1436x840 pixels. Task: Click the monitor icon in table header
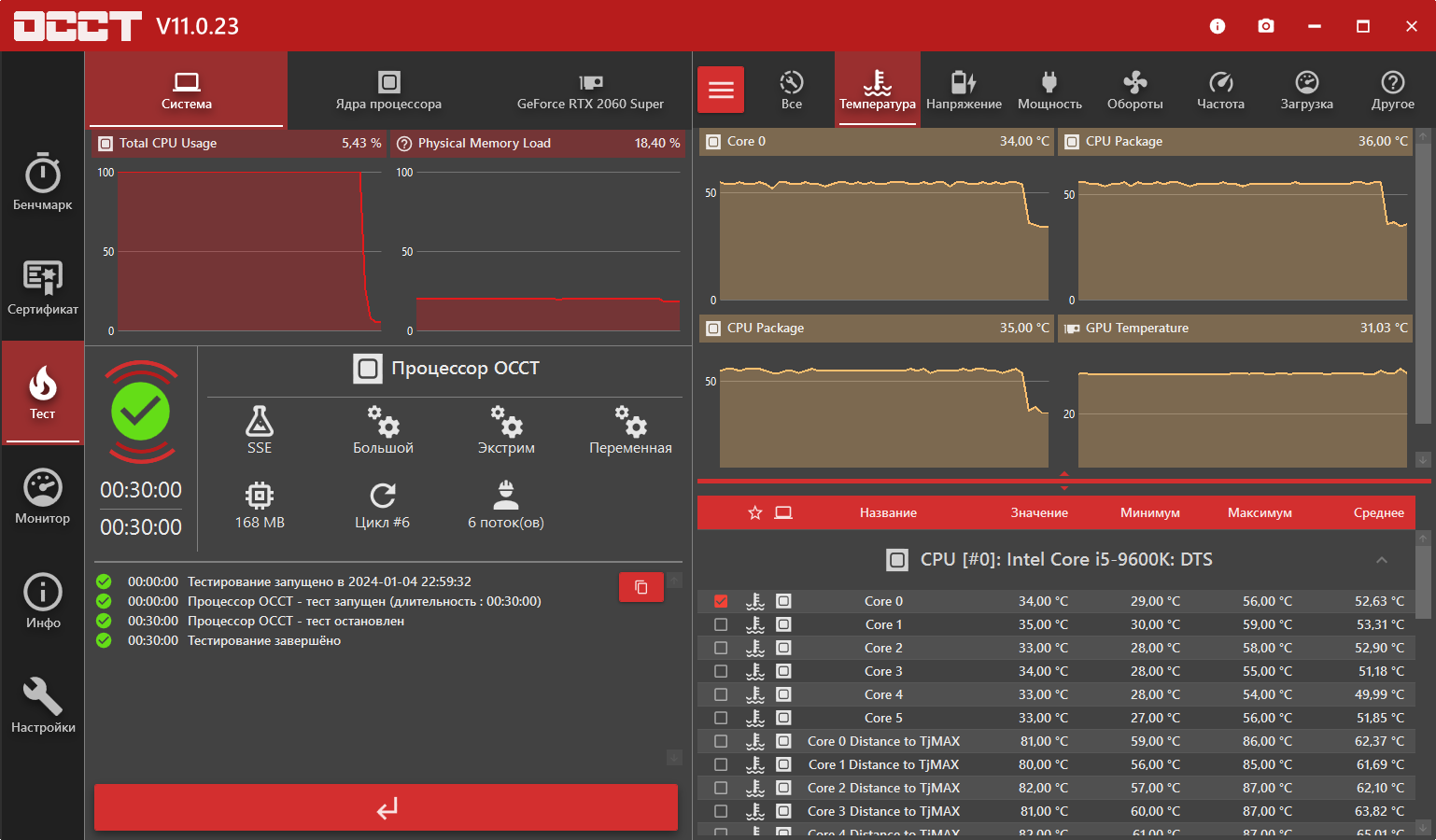click(x=783, y=512)
